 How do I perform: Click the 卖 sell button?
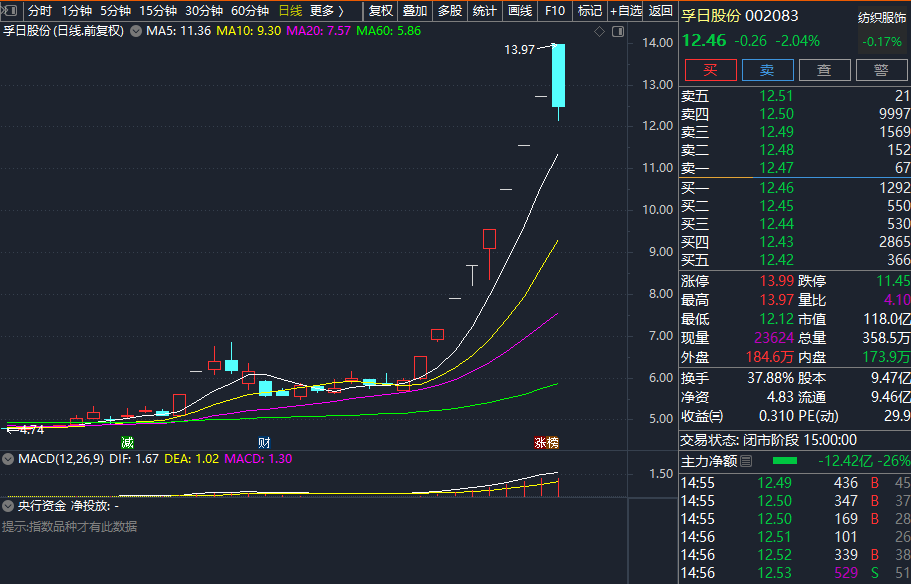pos(767,69)
